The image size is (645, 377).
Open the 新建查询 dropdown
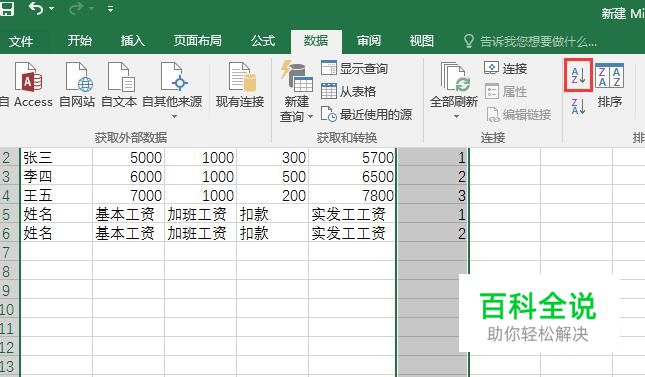296,91
